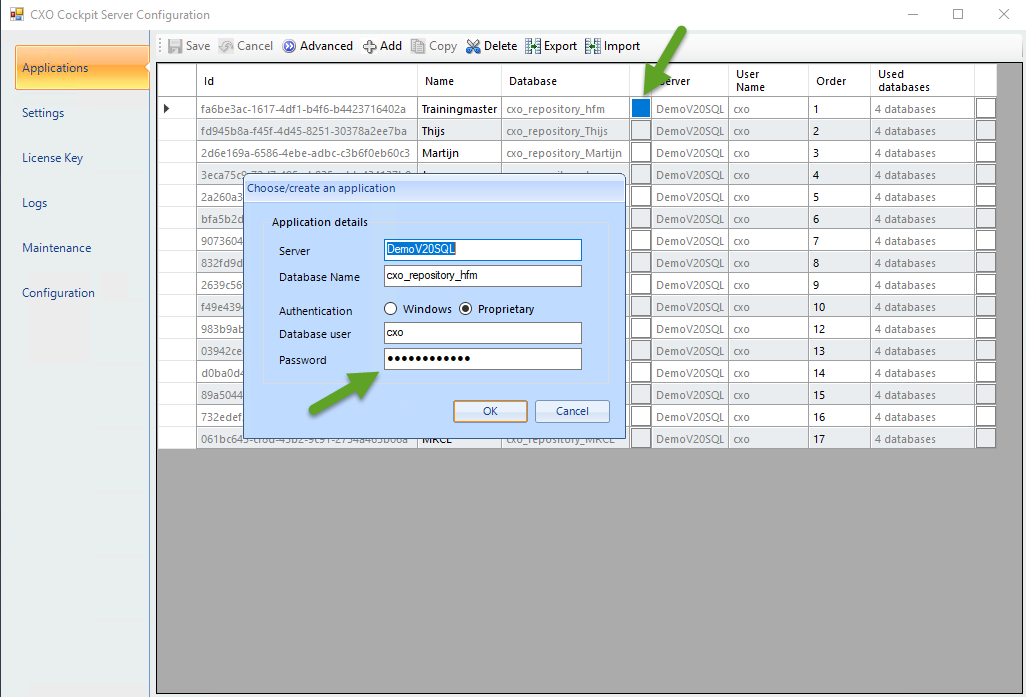The width and height of the screenshot is (1026, 697).
Task: Select Windows authentication radio button
Action: click(391, 308)
